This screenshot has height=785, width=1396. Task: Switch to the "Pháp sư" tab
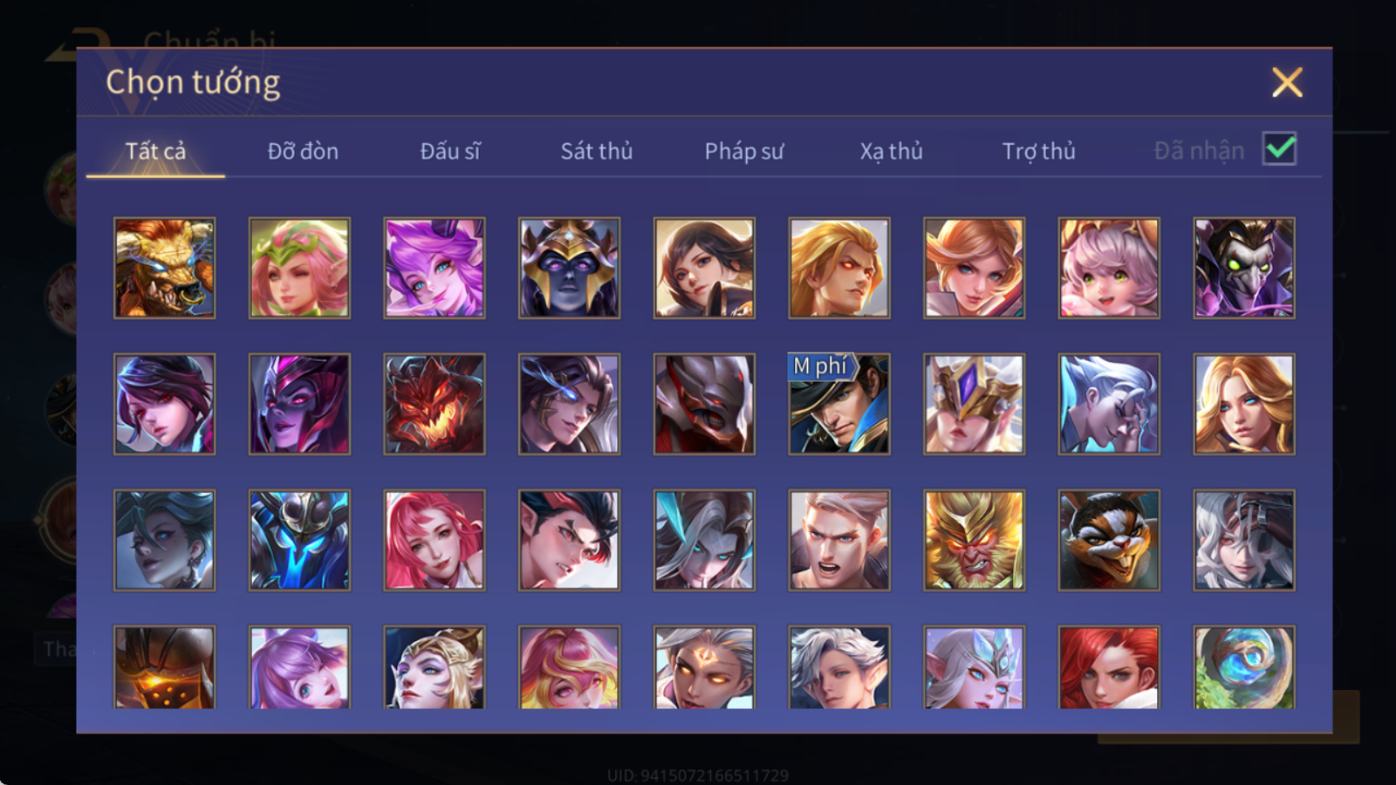click(744, 151)
